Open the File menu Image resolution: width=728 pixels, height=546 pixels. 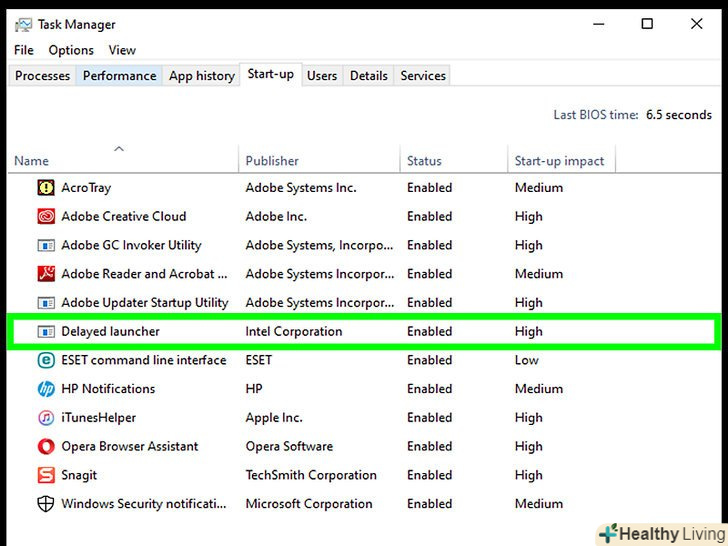pyautogui.click(x=24, y=50)
